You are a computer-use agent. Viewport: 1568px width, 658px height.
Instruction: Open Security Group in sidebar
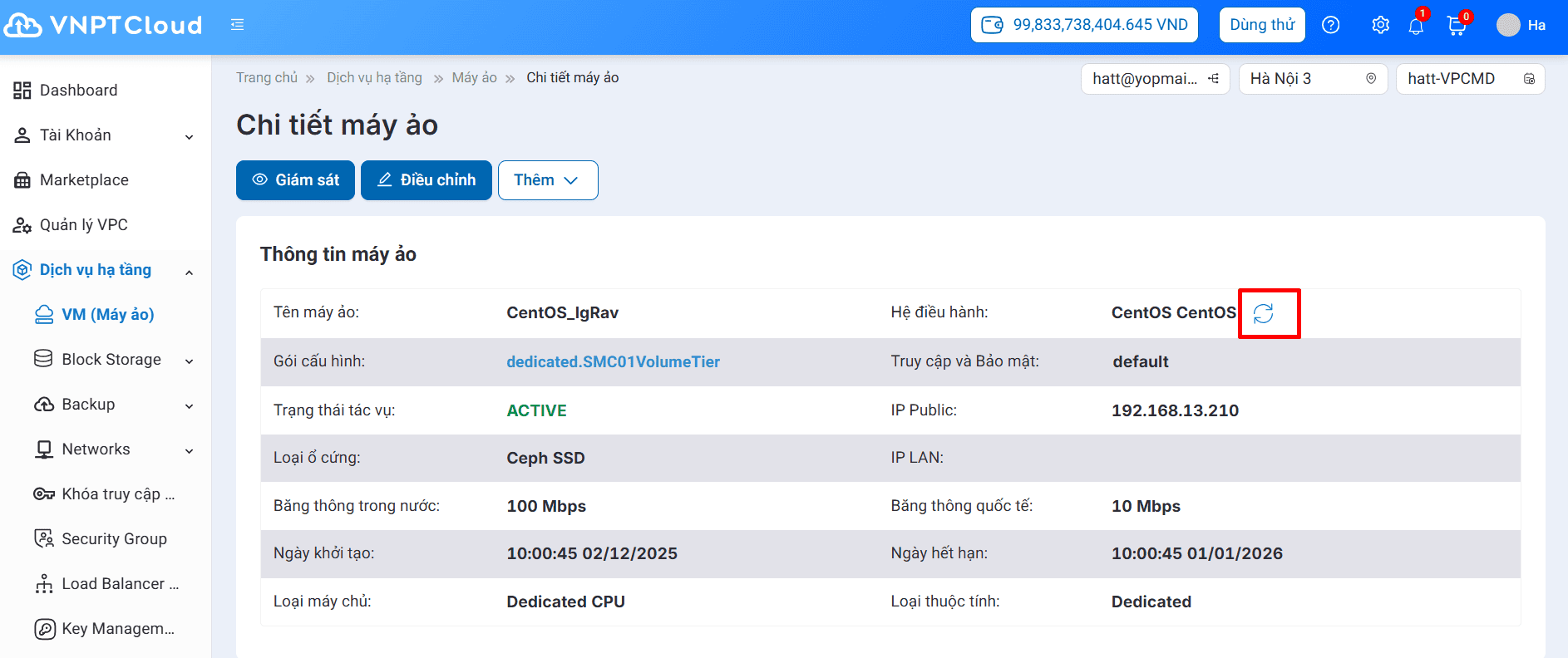tap(114, 539)
